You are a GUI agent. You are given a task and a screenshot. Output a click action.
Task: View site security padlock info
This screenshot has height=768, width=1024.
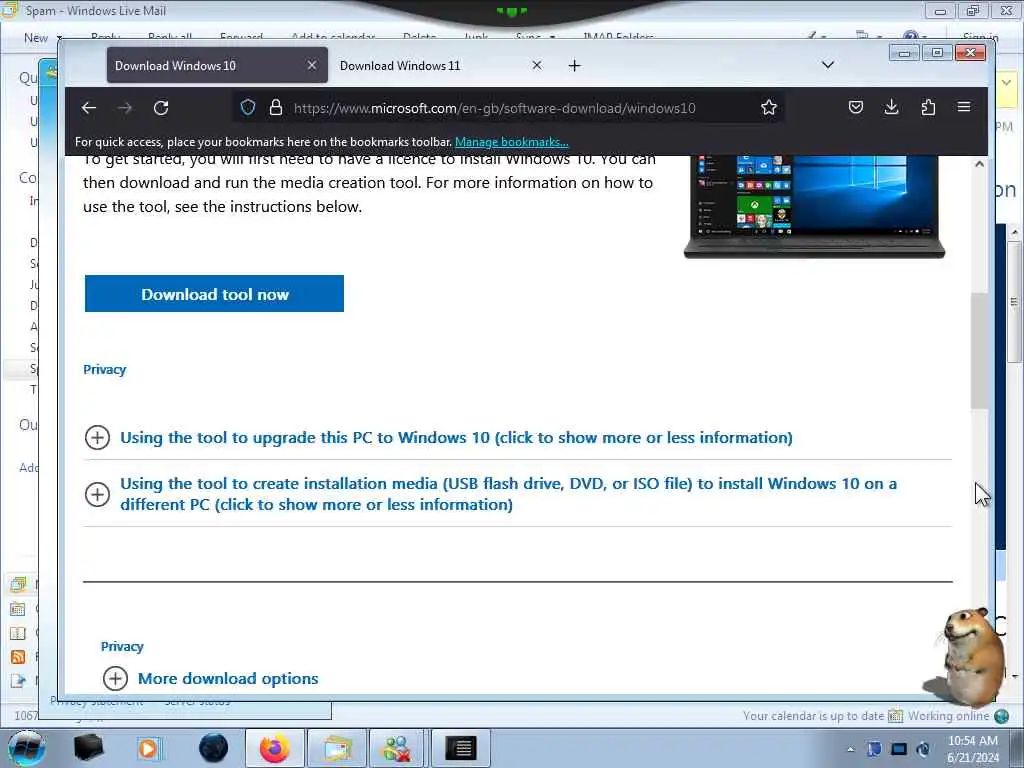[x=276, y=108]
